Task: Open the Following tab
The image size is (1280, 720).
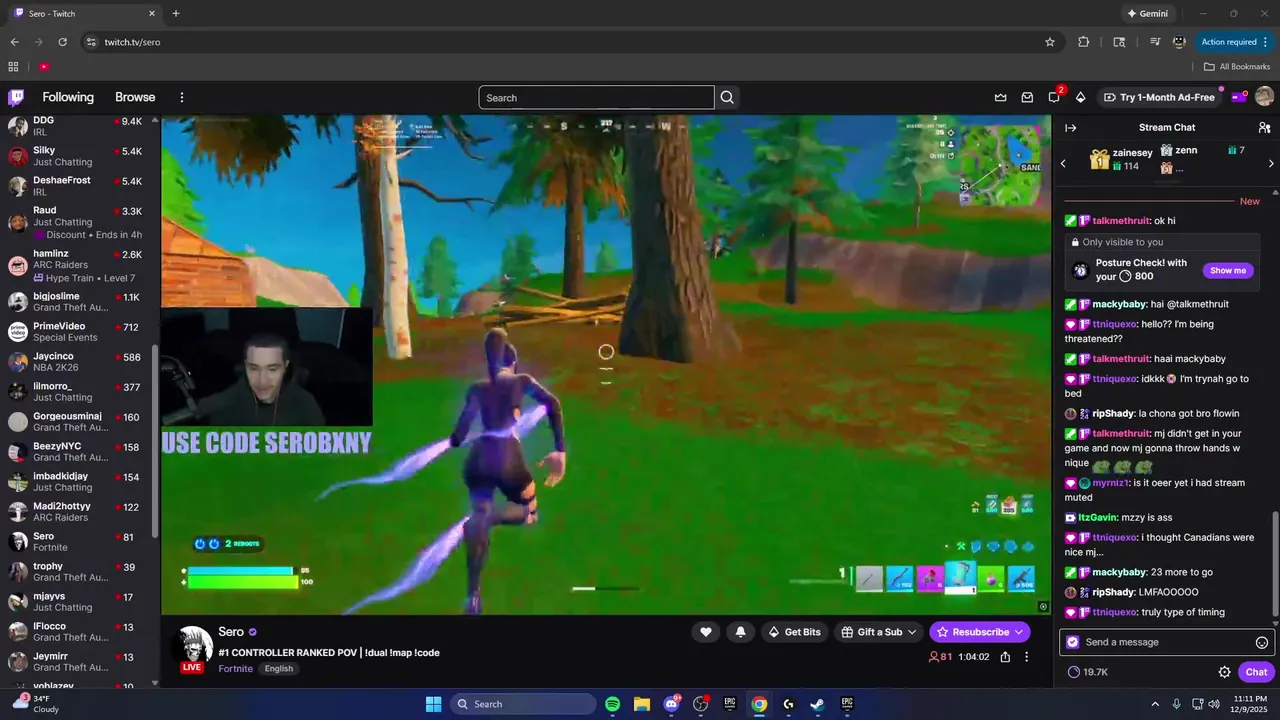Action: tap(68, 97)
